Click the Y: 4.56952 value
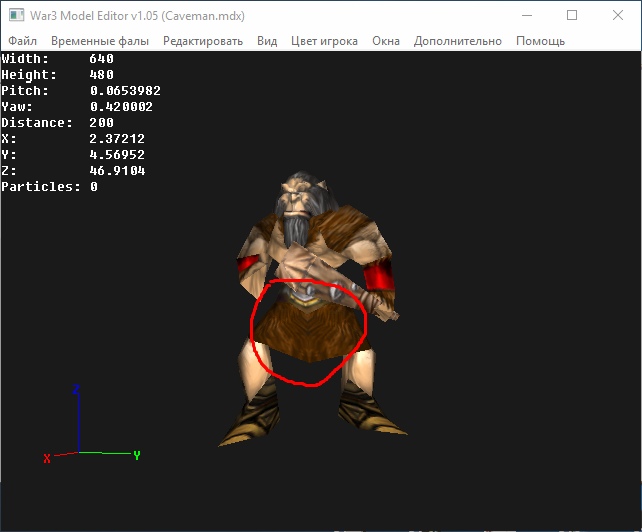The height and width of the screenshot is (532, 642). click(x=117, y=154)
